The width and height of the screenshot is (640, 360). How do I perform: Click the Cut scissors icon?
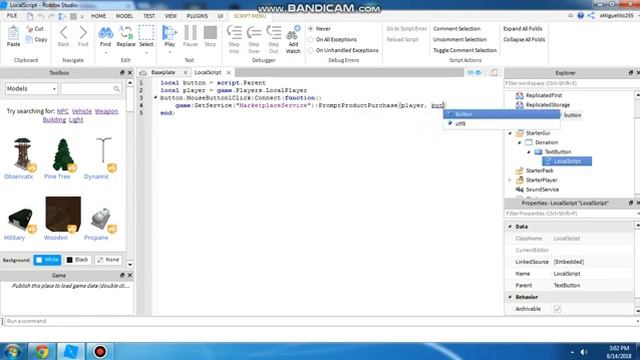pyautogui.click(x=29, y=29)
